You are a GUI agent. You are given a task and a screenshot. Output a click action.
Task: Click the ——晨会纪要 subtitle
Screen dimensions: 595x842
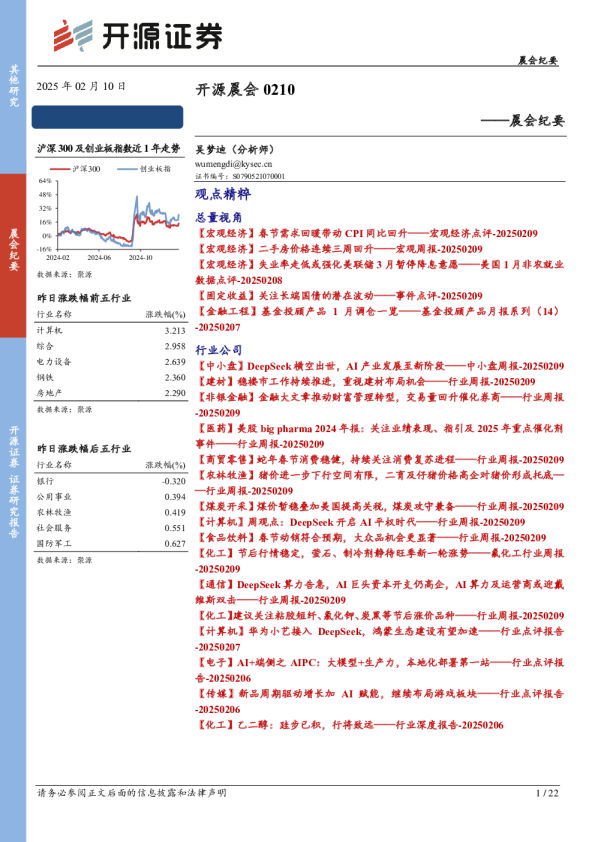pyautogui.click(x=523, y=120)
